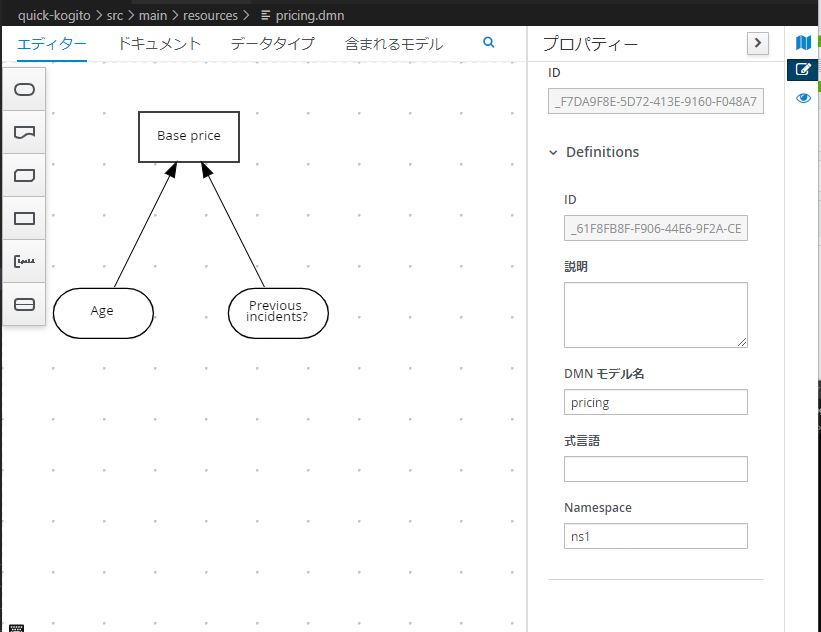821x632 pixels.
Task: Switch to the データタイプ tab
Action: click(273, 44)
